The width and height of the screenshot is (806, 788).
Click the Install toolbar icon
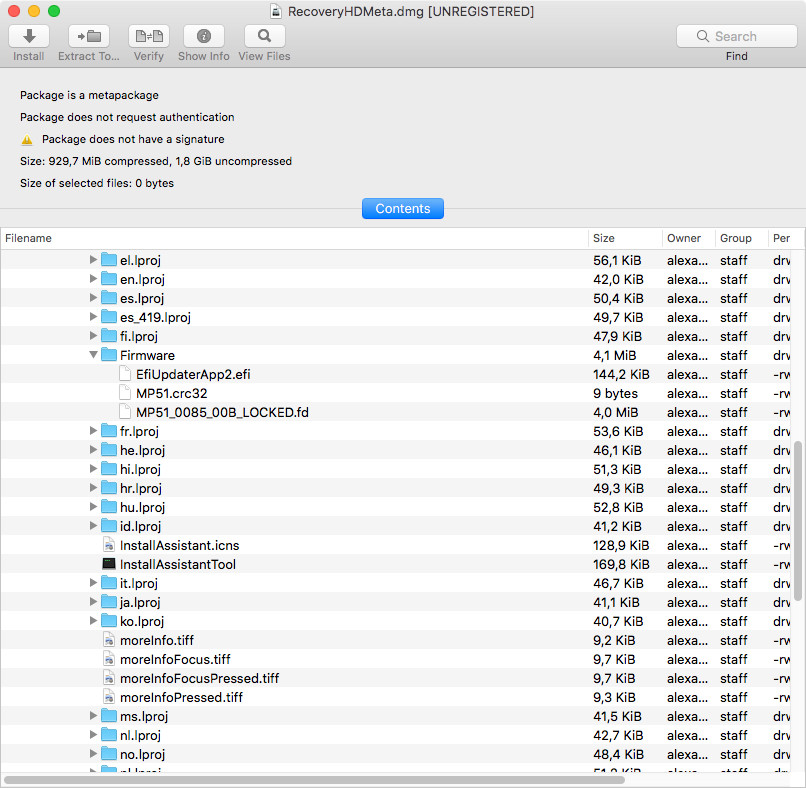(x=29, y=36)
